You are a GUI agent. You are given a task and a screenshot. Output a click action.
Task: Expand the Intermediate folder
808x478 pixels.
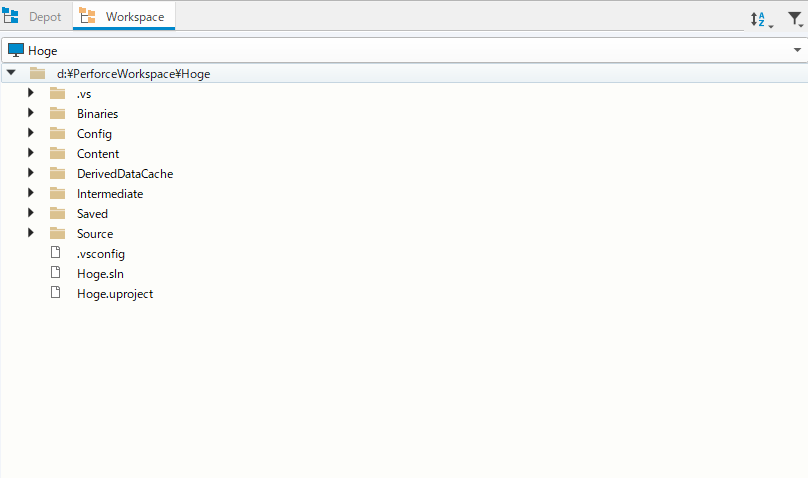point(30,193)
